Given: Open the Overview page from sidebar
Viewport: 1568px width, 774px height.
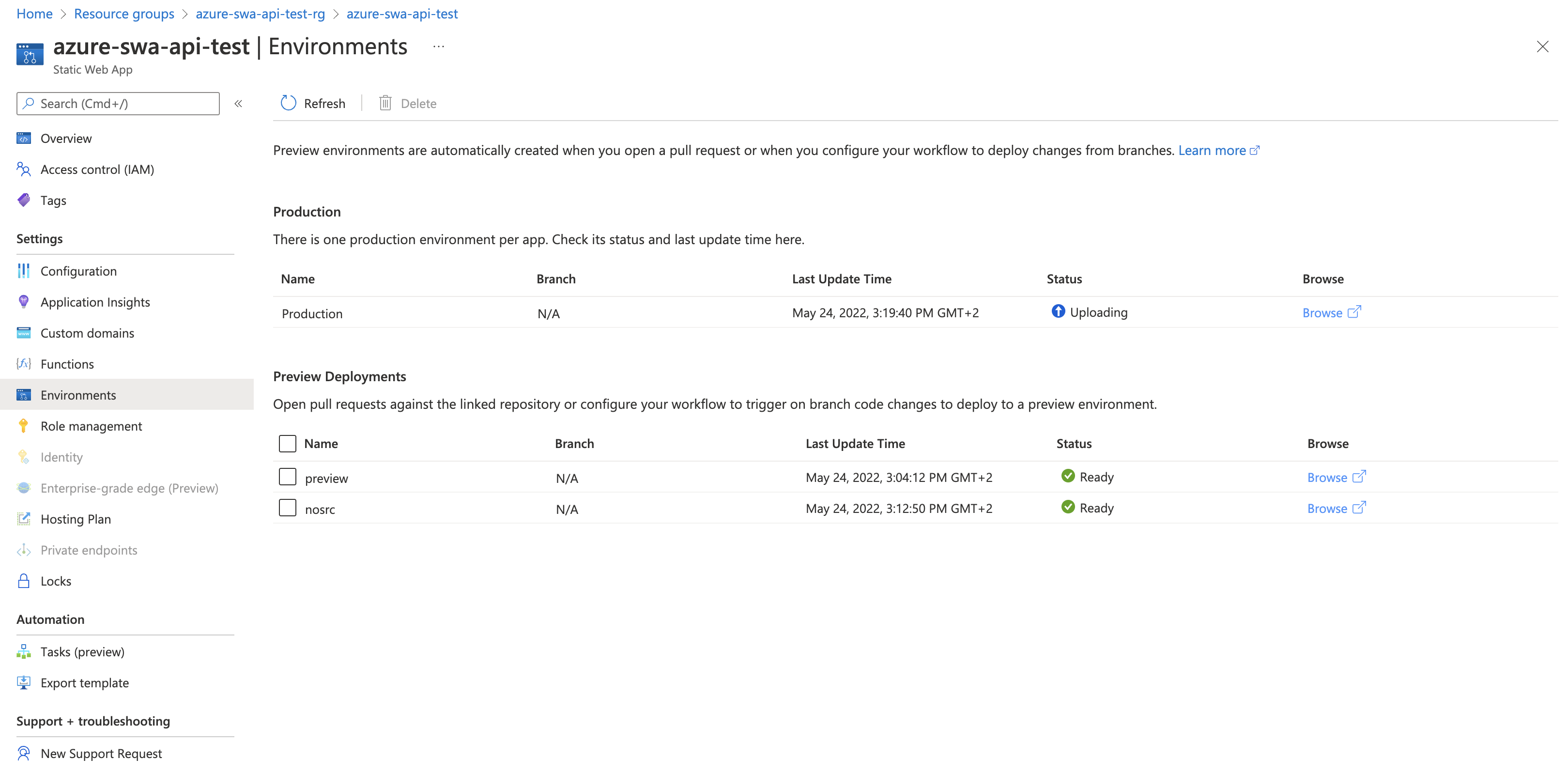Looking at the screenshot, I should point(66,138).
